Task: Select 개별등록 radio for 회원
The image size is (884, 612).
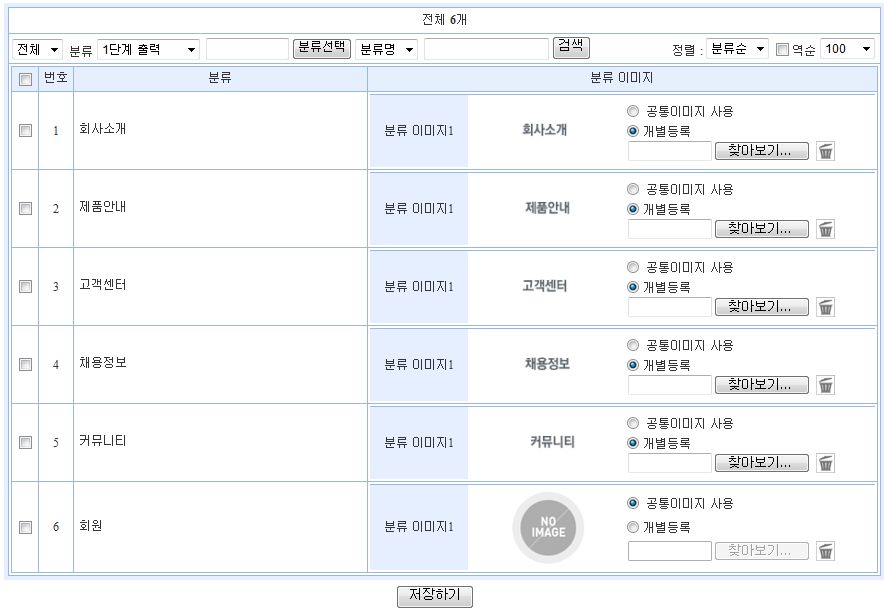Action: [x=632, y=527]
